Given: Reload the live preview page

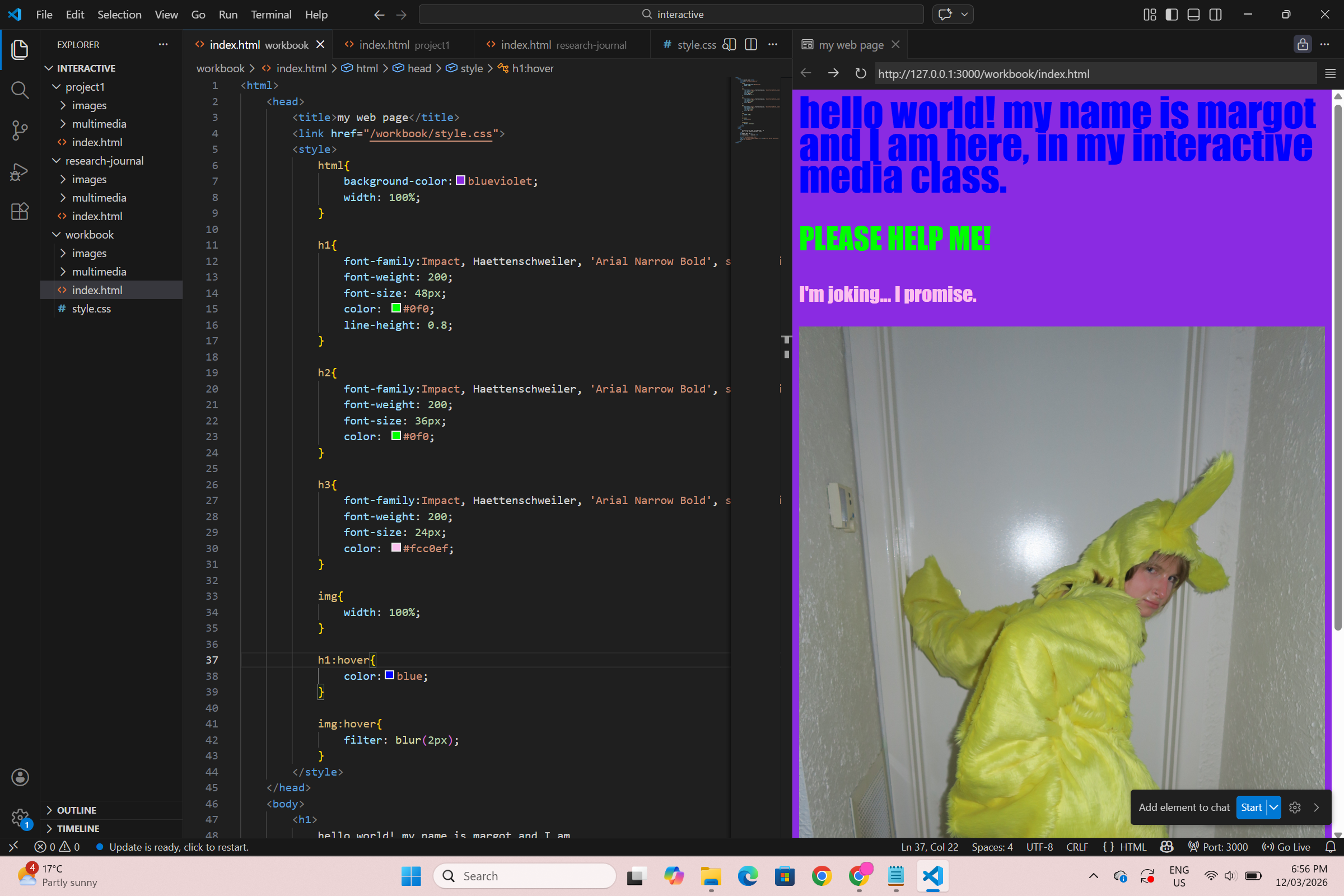Looking at the screenshot, I should 861,74.
